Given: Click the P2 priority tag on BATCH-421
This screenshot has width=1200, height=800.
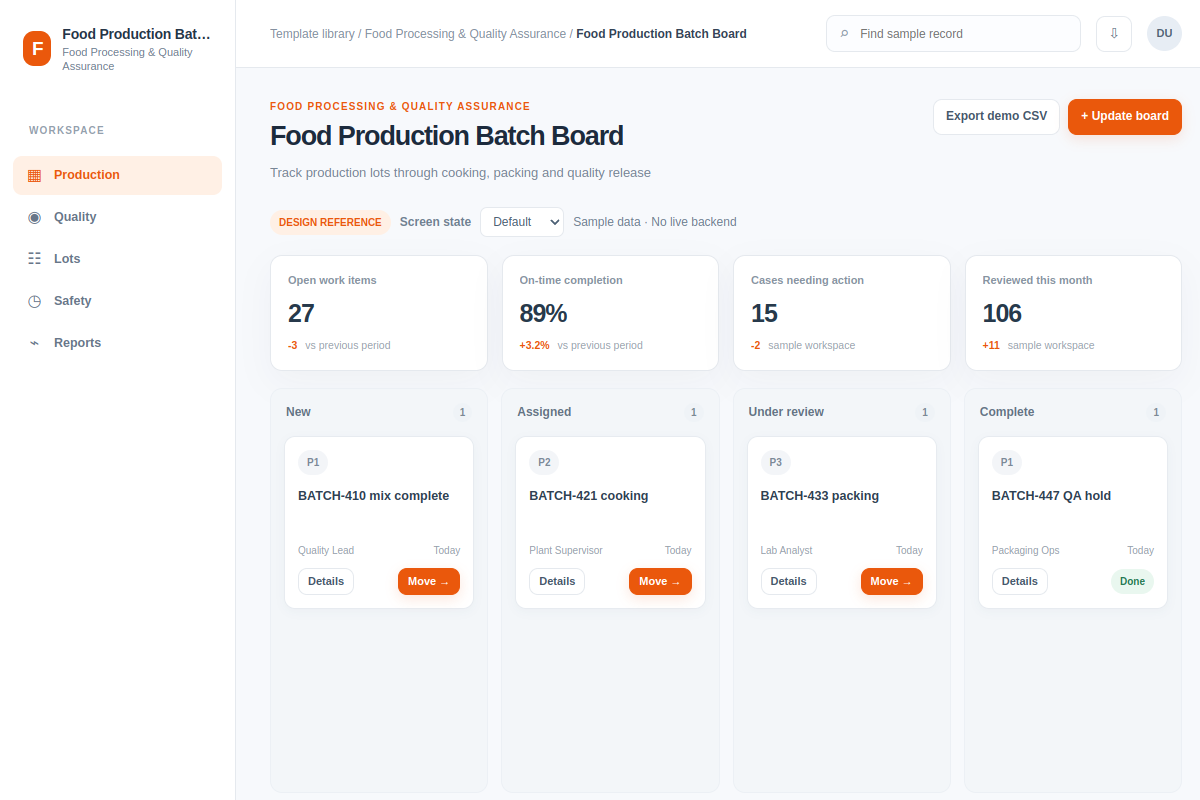Looking at the screenshot, I should 544,462.
